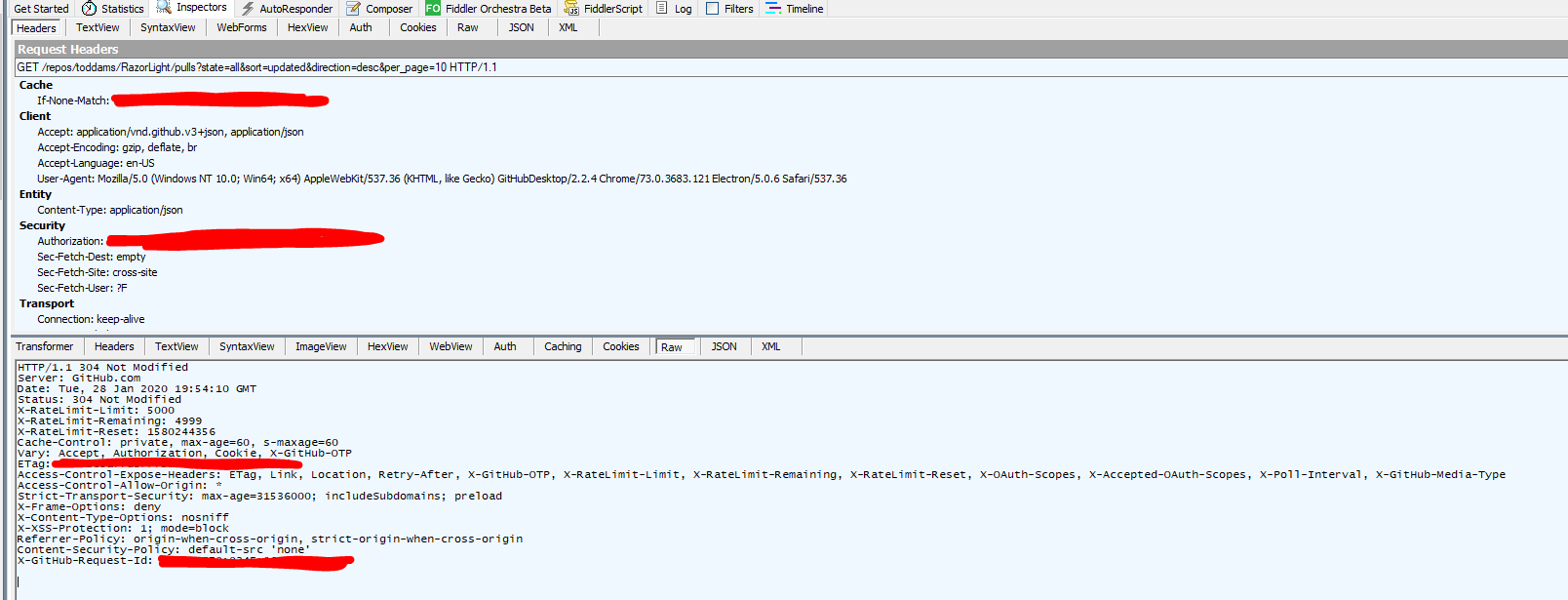Select the Transport header group
The image size is (1568, 600).
pyautogui.click(x=47, y=303)
